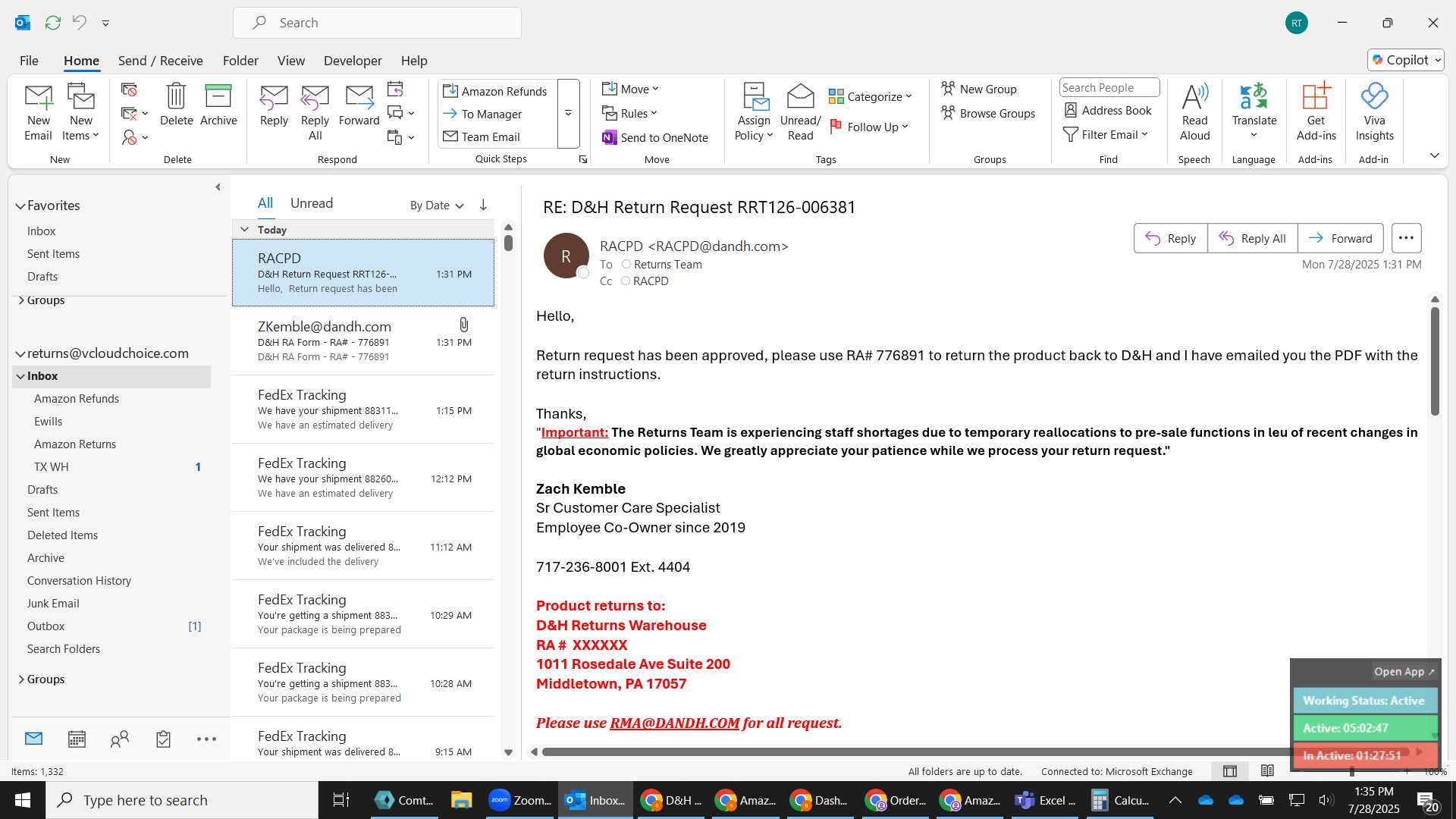
Task: Open Zoom from the taskbar
Action: click(x=519, y=800)
